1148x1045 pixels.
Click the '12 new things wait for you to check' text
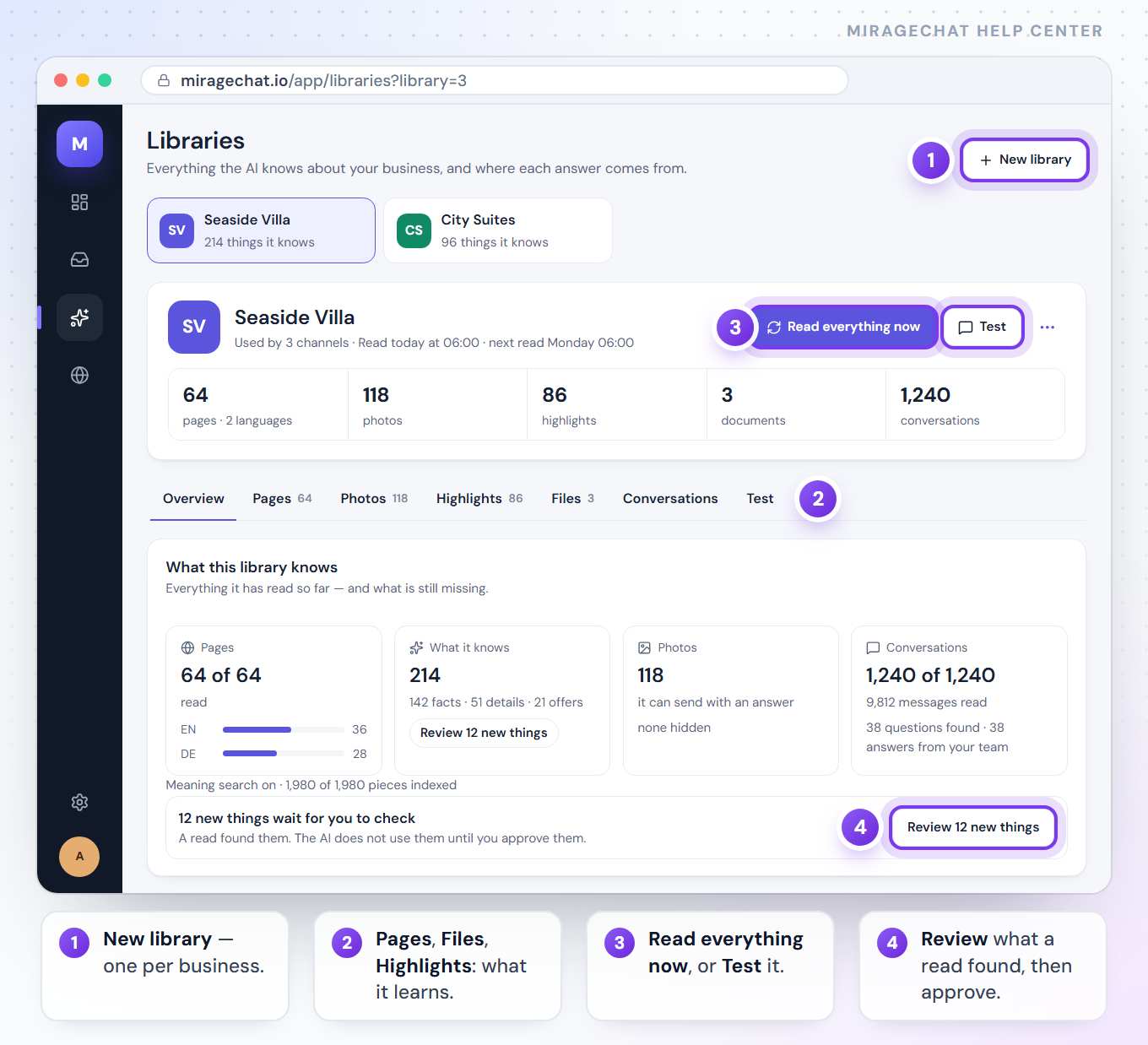coord(296,818)
